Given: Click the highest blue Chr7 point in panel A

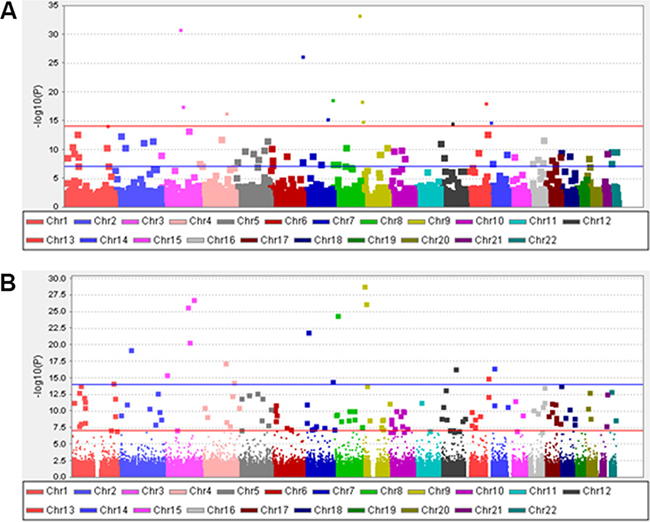Looking at the screenshot, I should pos(303,57).
